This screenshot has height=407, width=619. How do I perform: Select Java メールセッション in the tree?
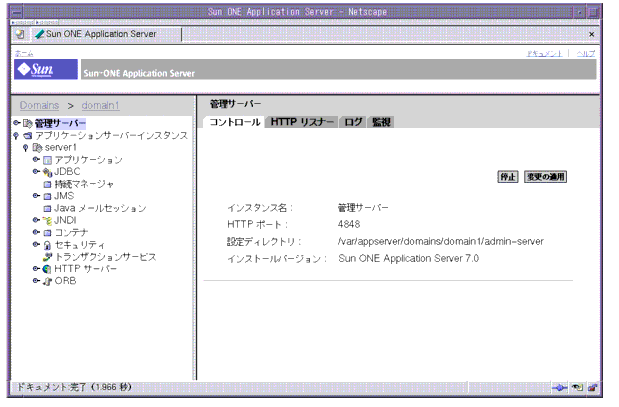100,208
